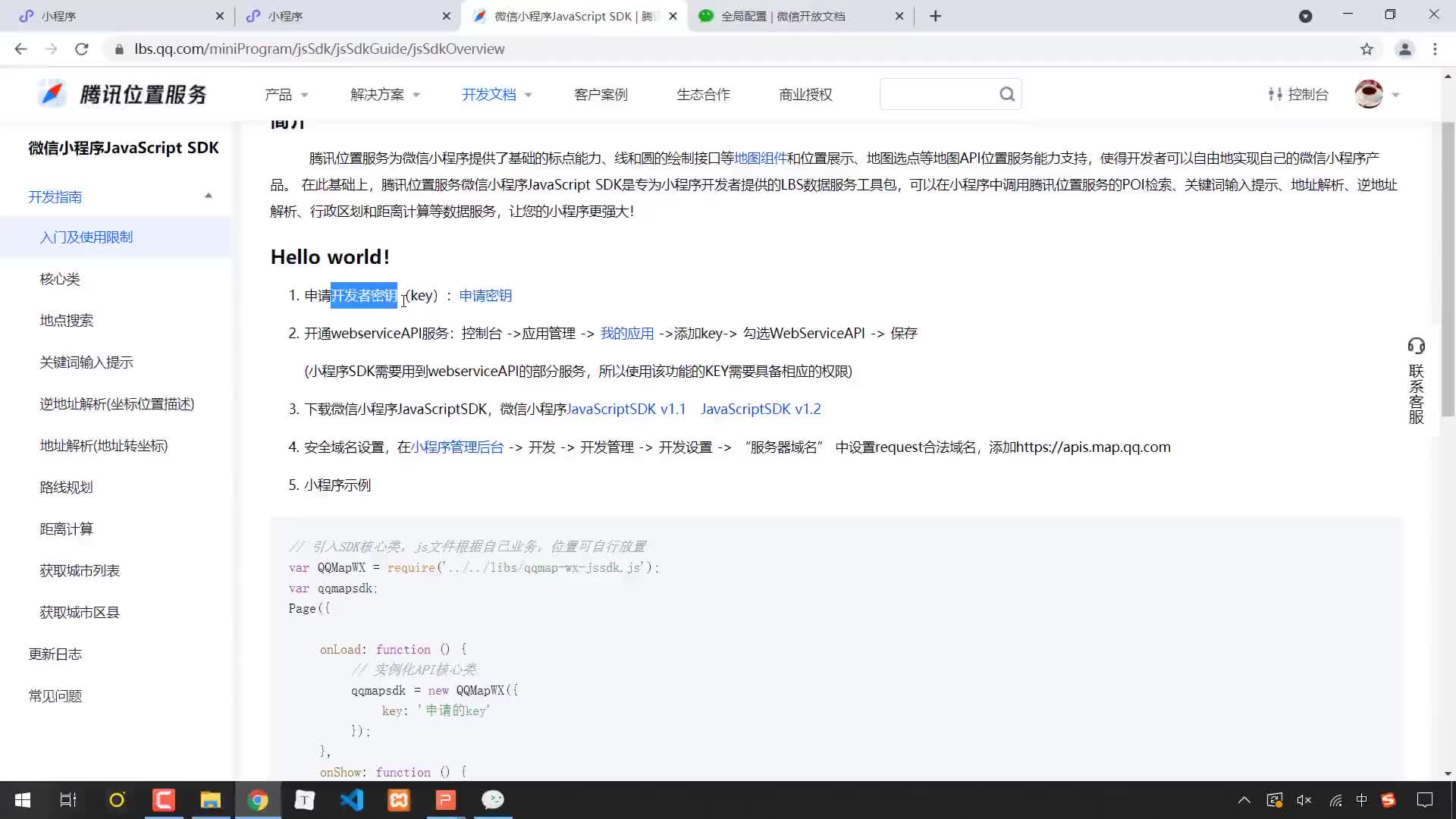Expand the 开发文档 dropdown menu
Viewport: 1456px width, 819px height.
coord(497,95)
